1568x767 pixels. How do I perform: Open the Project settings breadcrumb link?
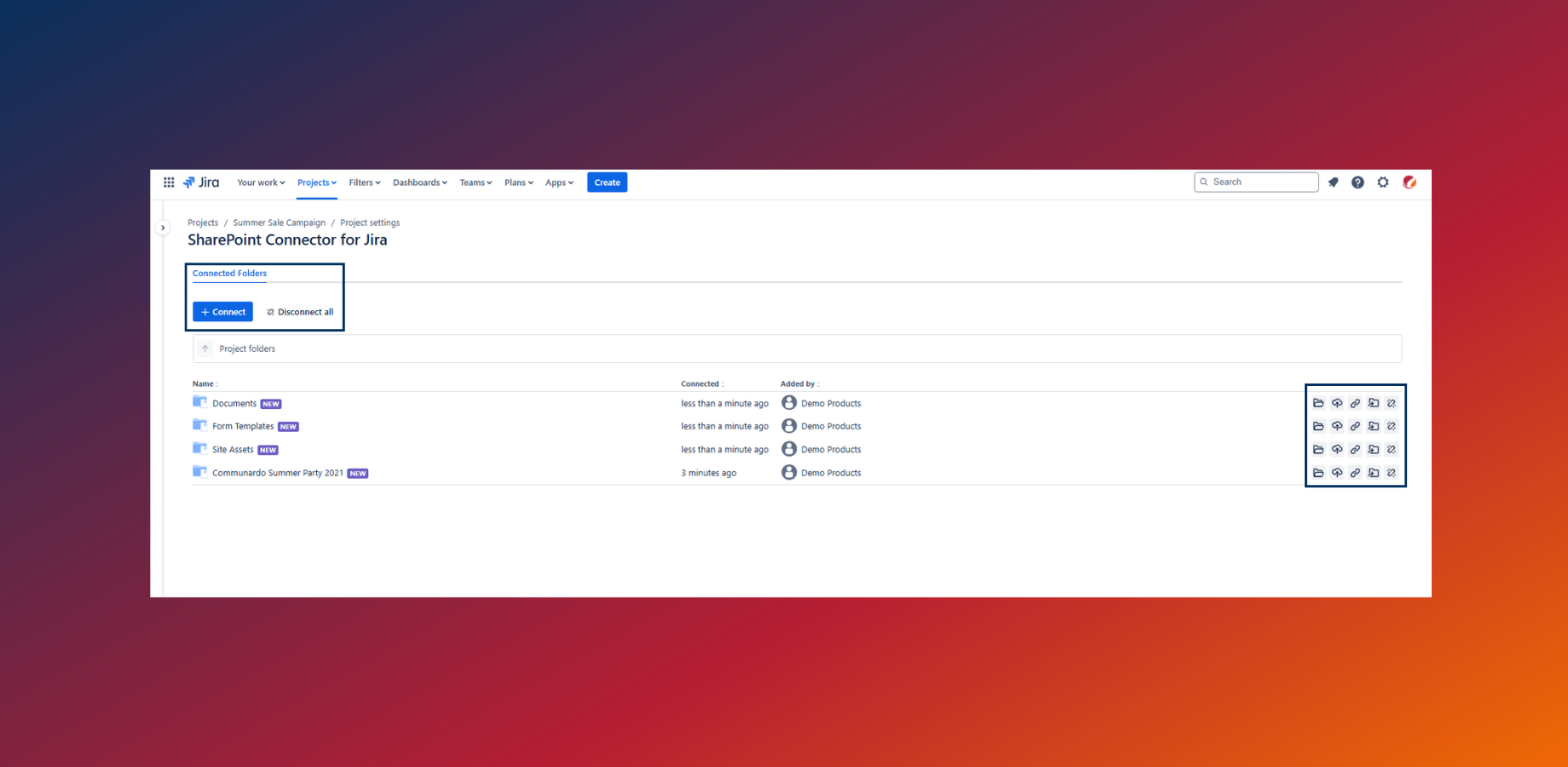370,222
